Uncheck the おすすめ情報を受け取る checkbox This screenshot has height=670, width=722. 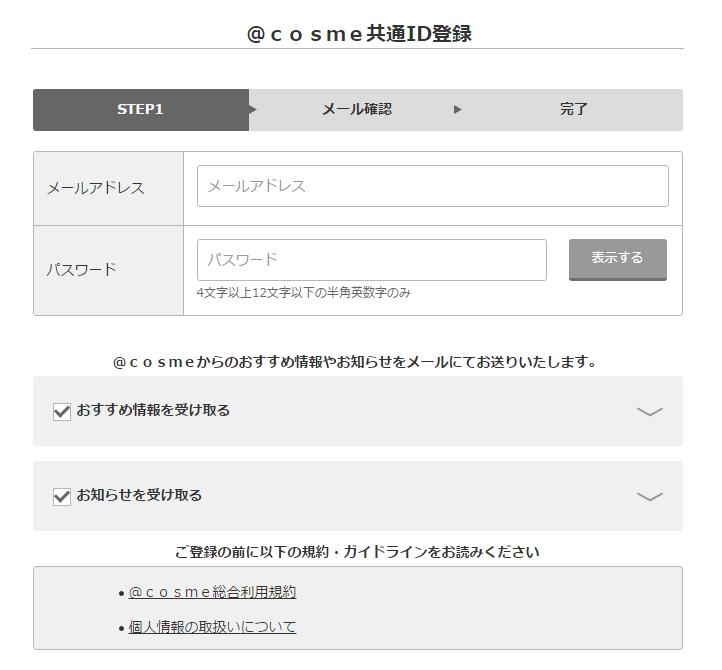(62, 411)
